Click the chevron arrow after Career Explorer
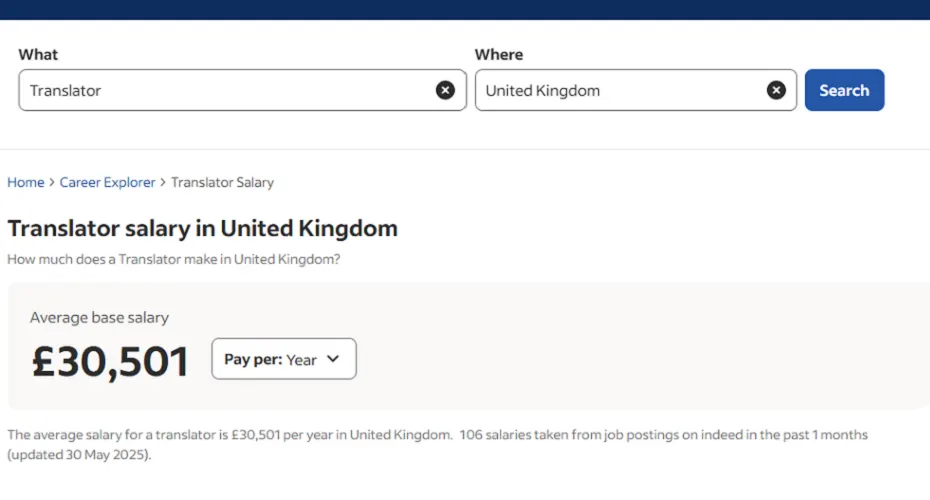The width and height of the screenshot is (930, 500). point(163,183)
